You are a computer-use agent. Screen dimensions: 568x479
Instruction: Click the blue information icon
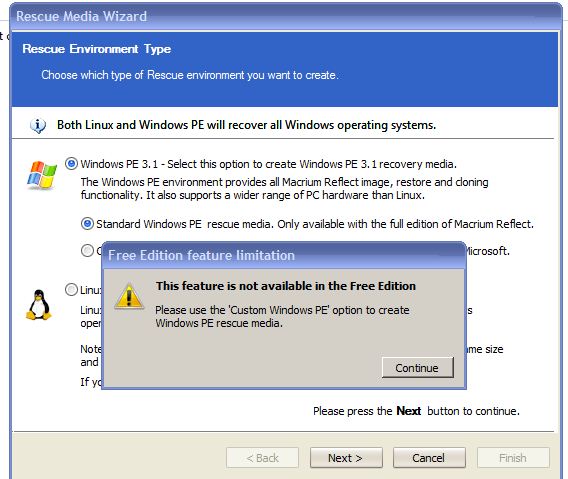(x=38, y=126)
